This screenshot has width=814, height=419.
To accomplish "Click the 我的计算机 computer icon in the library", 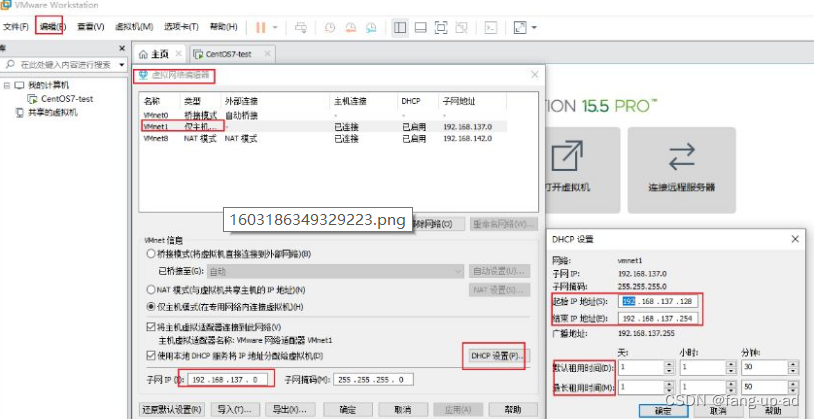I will pos(19,85).
